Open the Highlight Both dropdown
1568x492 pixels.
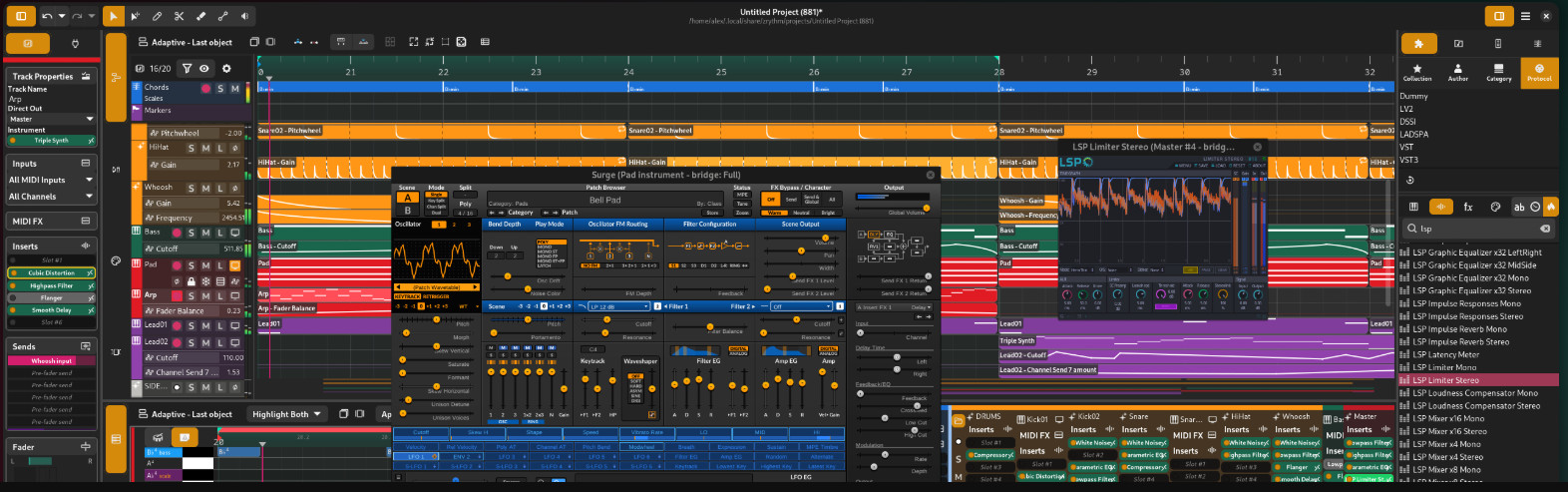tap(287, 414)
